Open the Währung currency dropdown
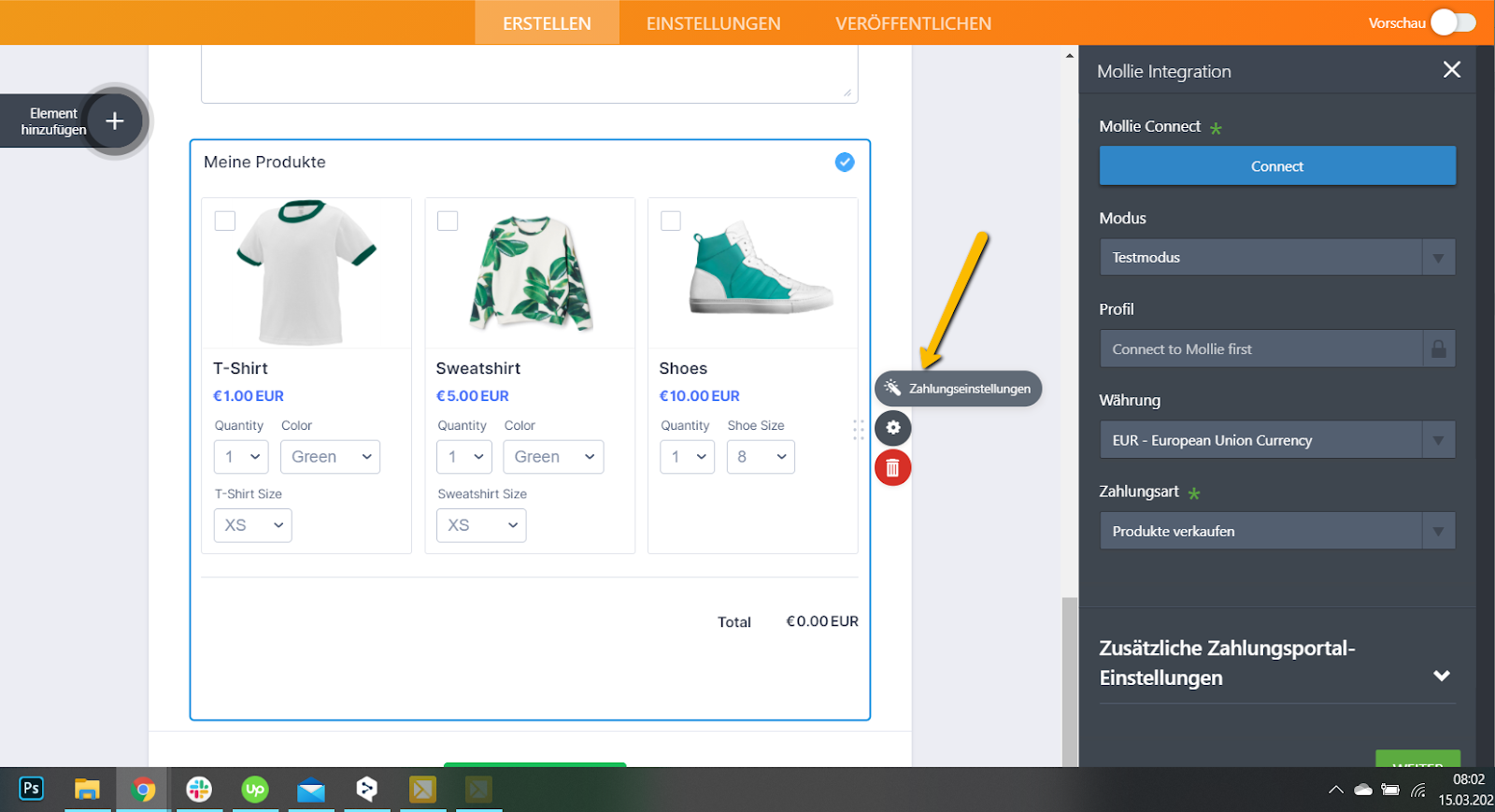The height and width of the screenshot is (812, 1495). click(1277, 440)
